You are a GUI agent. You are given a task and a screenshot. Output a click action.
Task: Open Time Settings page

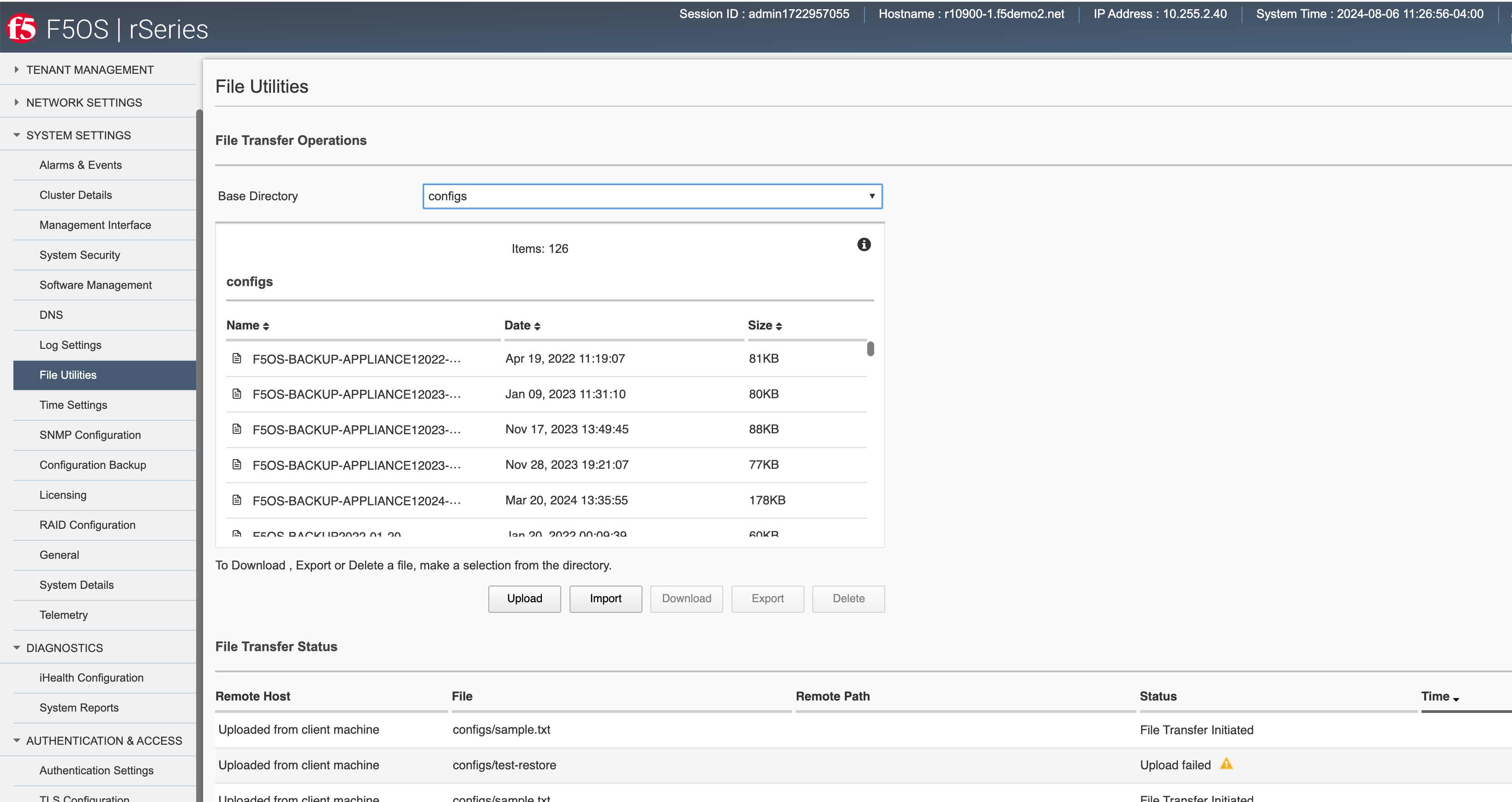[x=73, y=405]
